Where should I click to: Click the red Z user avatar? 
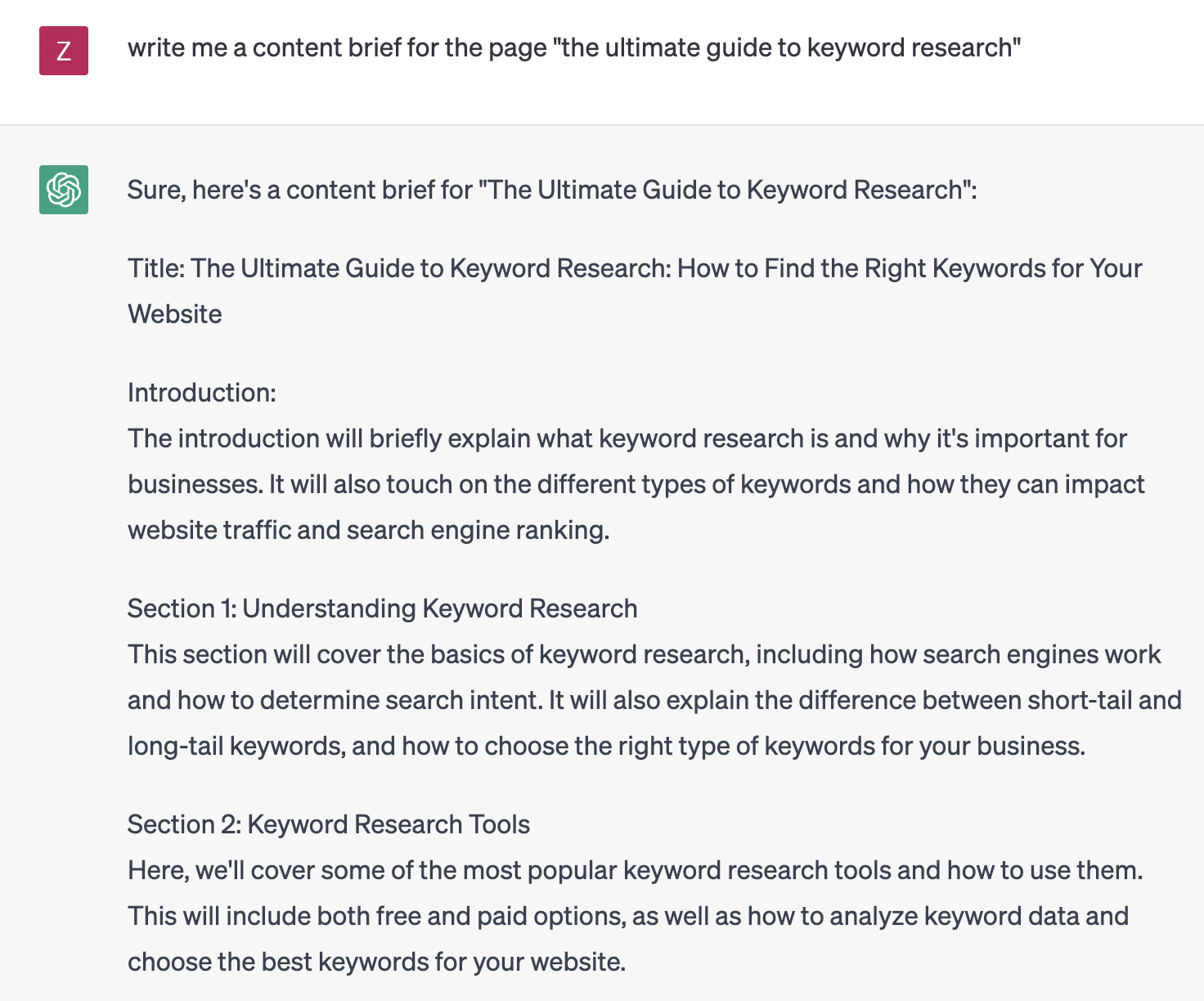point(64,51)
